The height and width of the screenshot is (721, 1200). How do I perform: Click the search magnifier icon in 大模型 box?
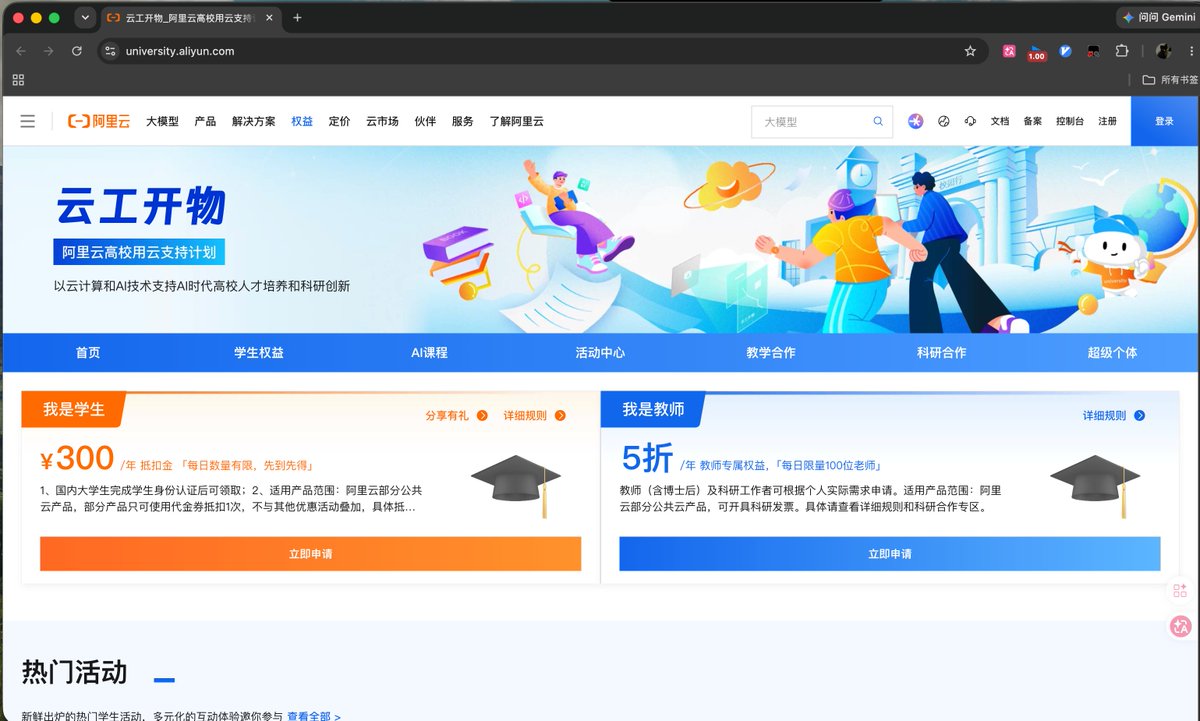(878, 121)
